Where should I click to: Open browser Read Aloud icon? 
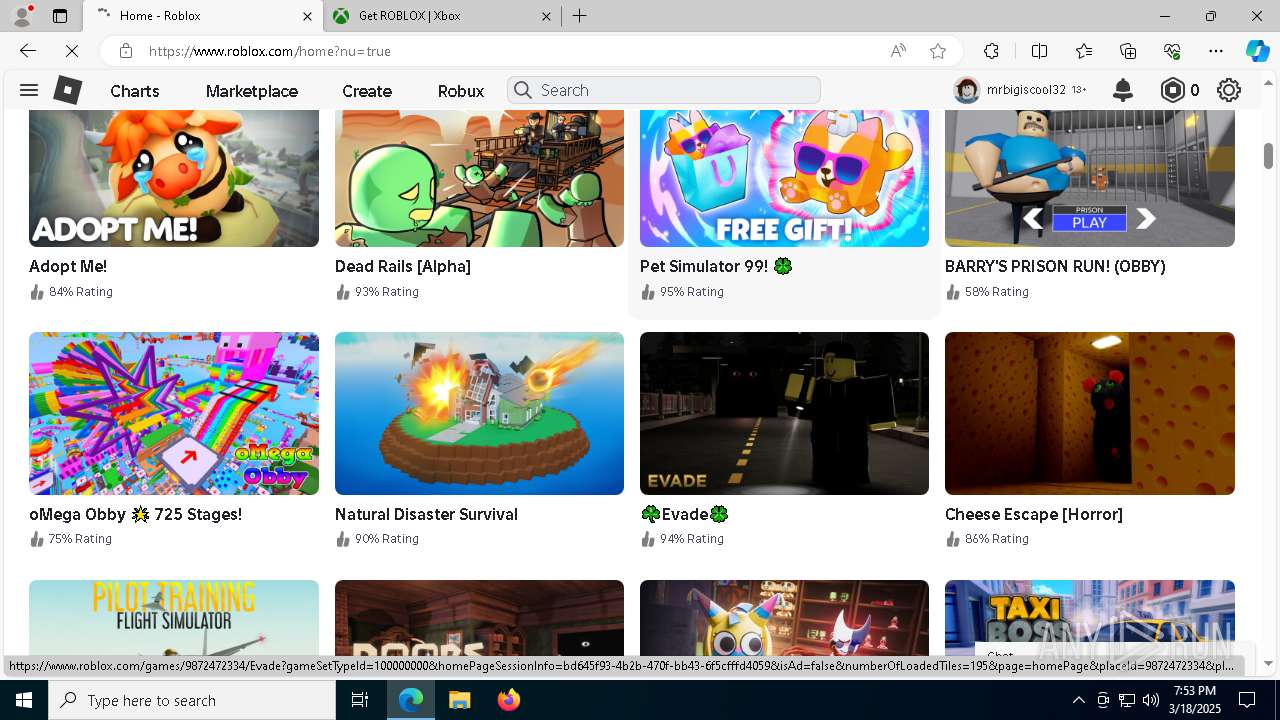[898, 51]
